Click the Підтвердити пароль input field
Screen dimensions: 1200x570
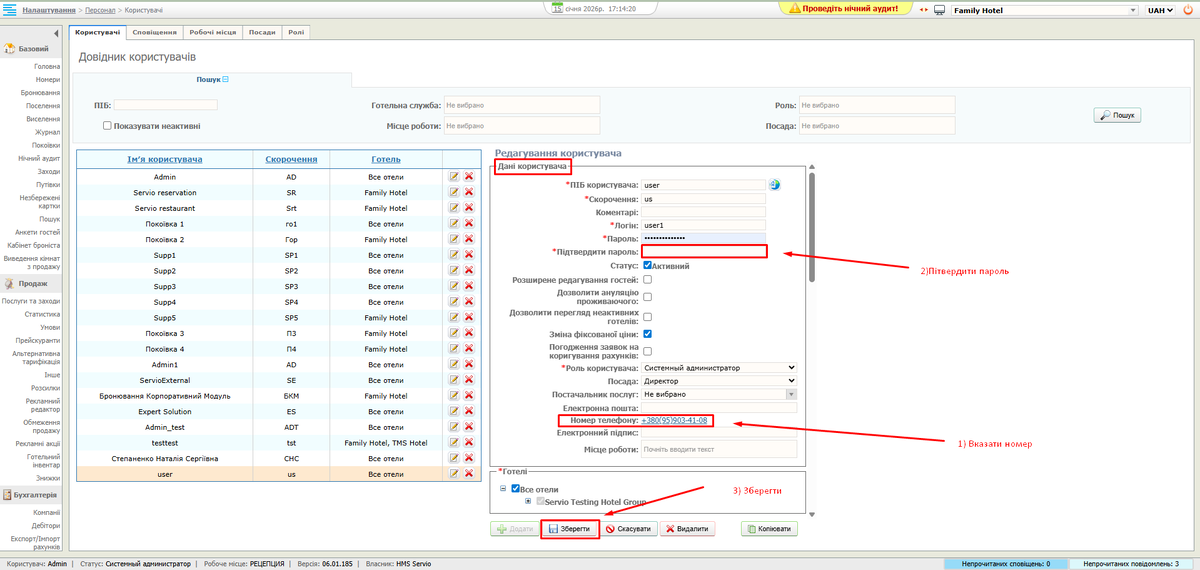point(704,252)
